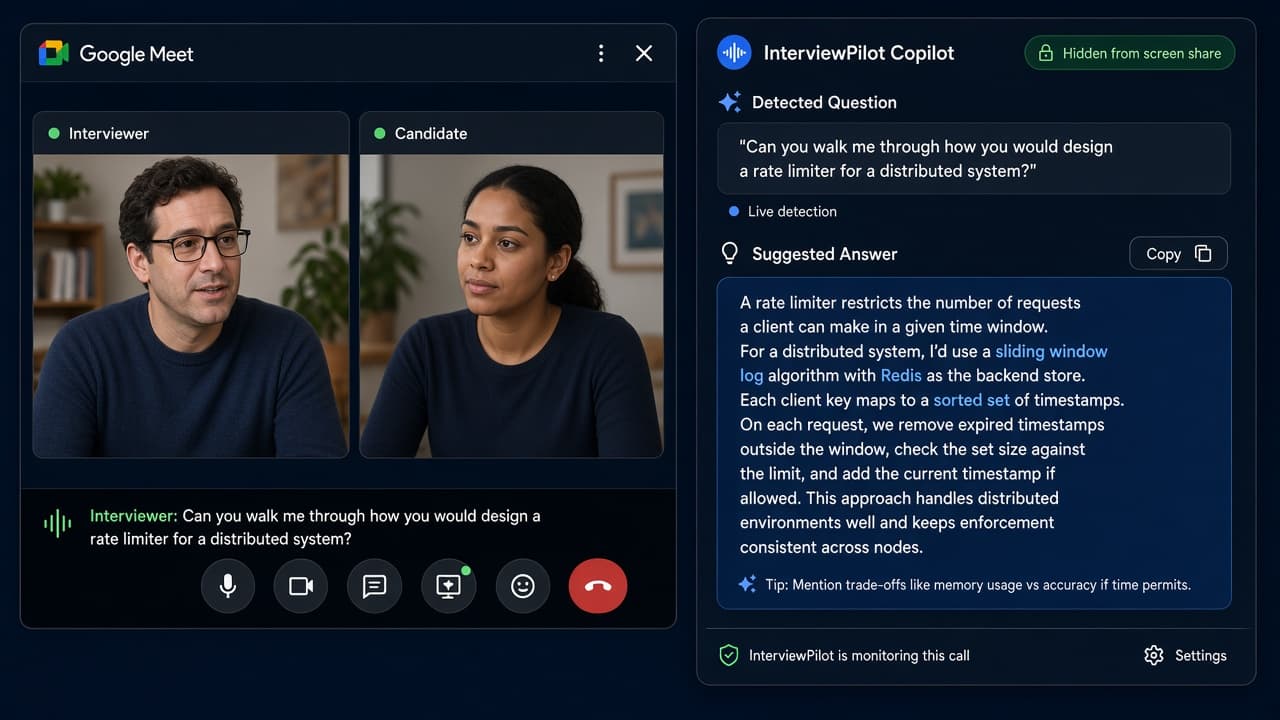Open the emoji reactions button

point(523,586)
